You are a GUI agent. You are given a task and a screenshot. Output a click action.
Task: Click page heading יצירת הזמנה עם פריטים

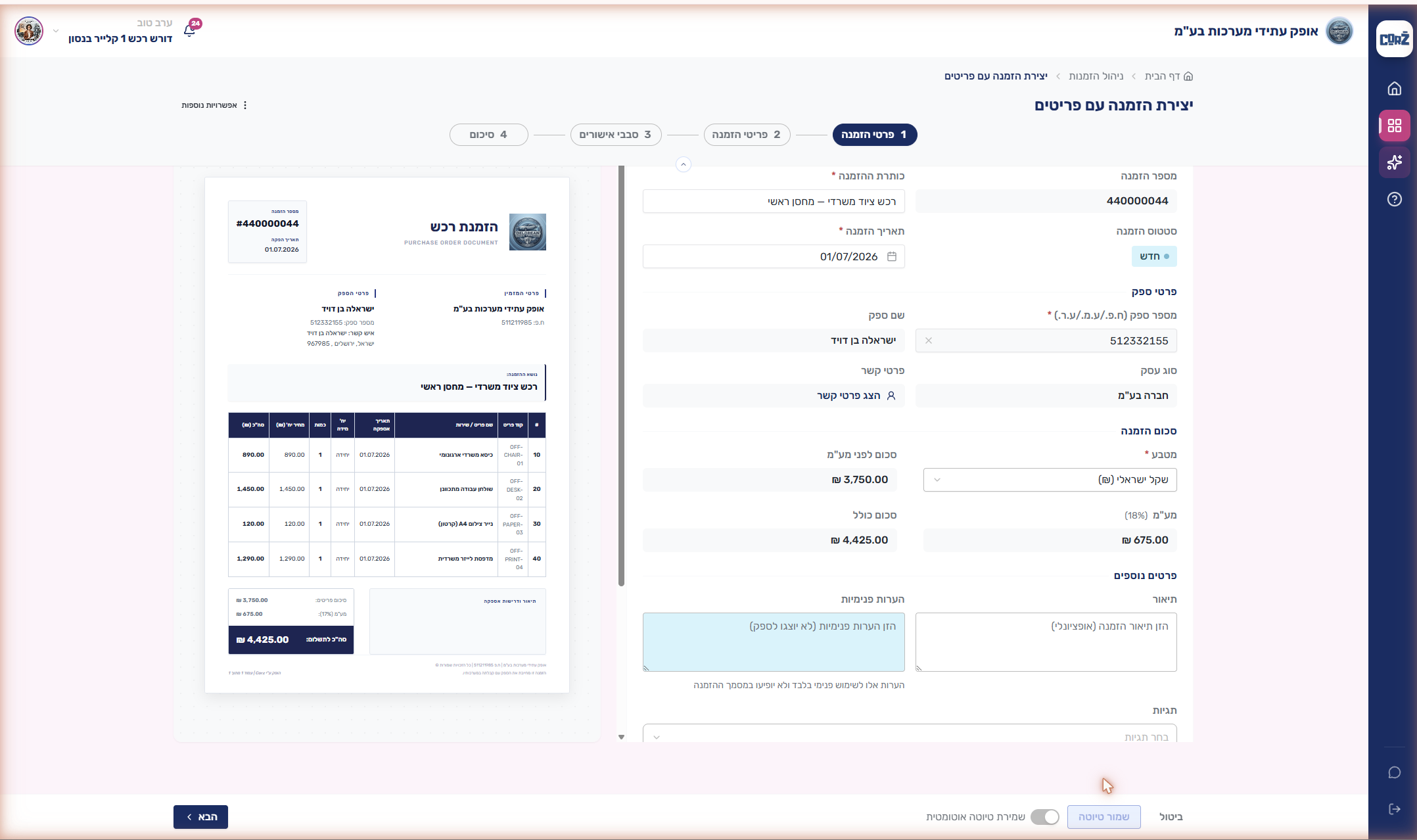(1113, 105)
